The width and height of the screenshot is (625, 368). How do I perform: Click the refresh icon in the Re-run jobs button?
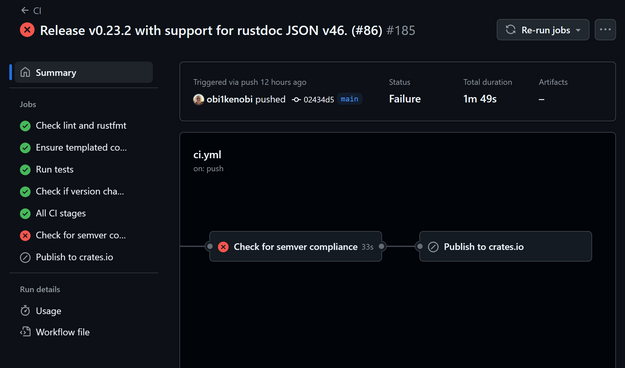pyautogui.click(x=511, y=30)
